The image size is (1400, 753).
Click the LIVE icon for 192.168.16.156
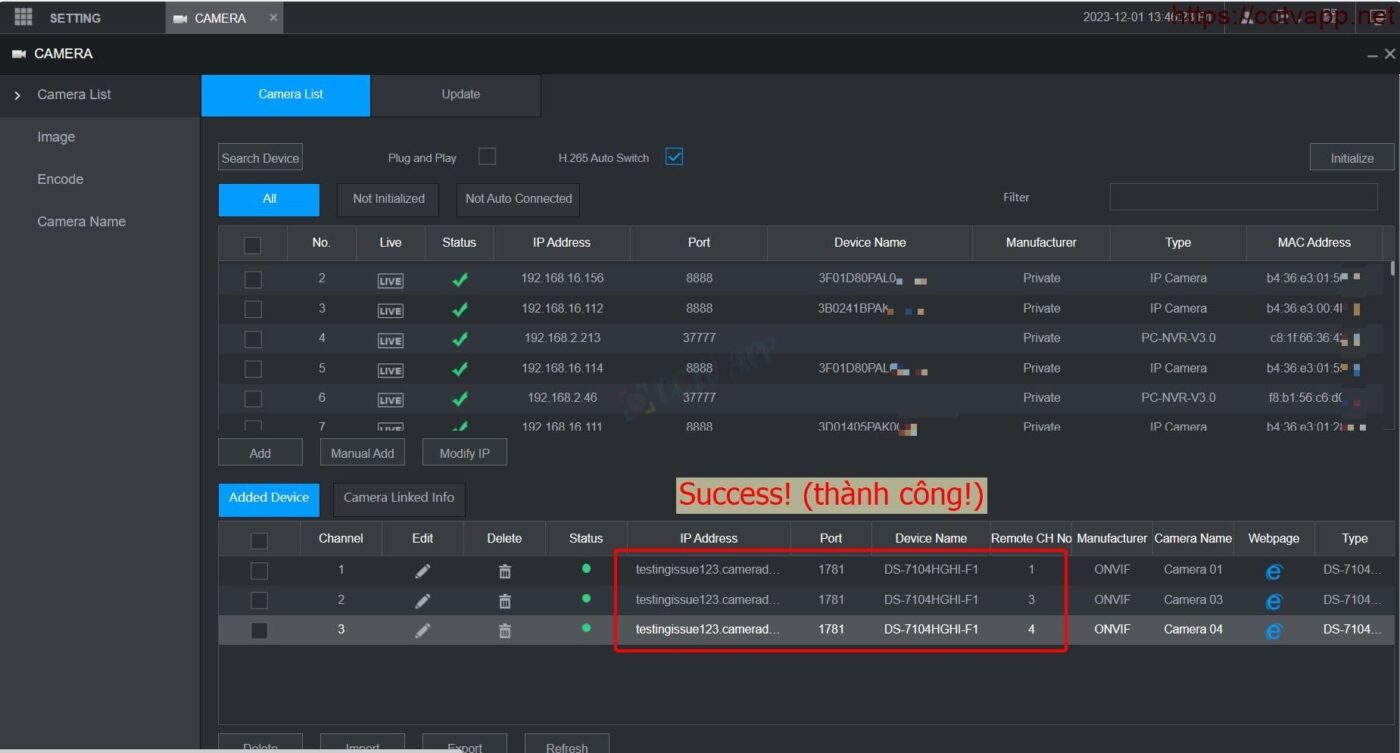point(390,281)
